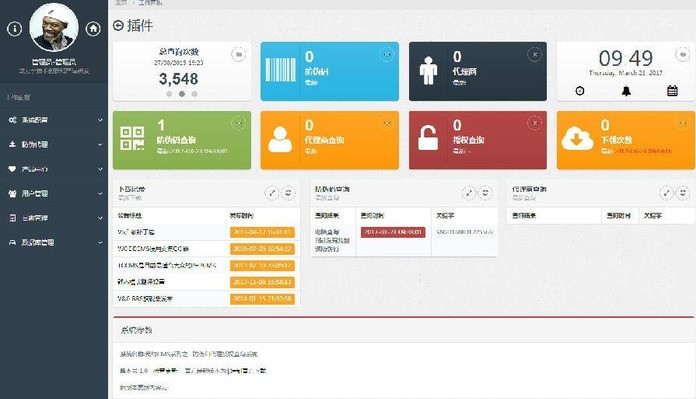Click the barcode icon on the blue card

coord(281,70)
